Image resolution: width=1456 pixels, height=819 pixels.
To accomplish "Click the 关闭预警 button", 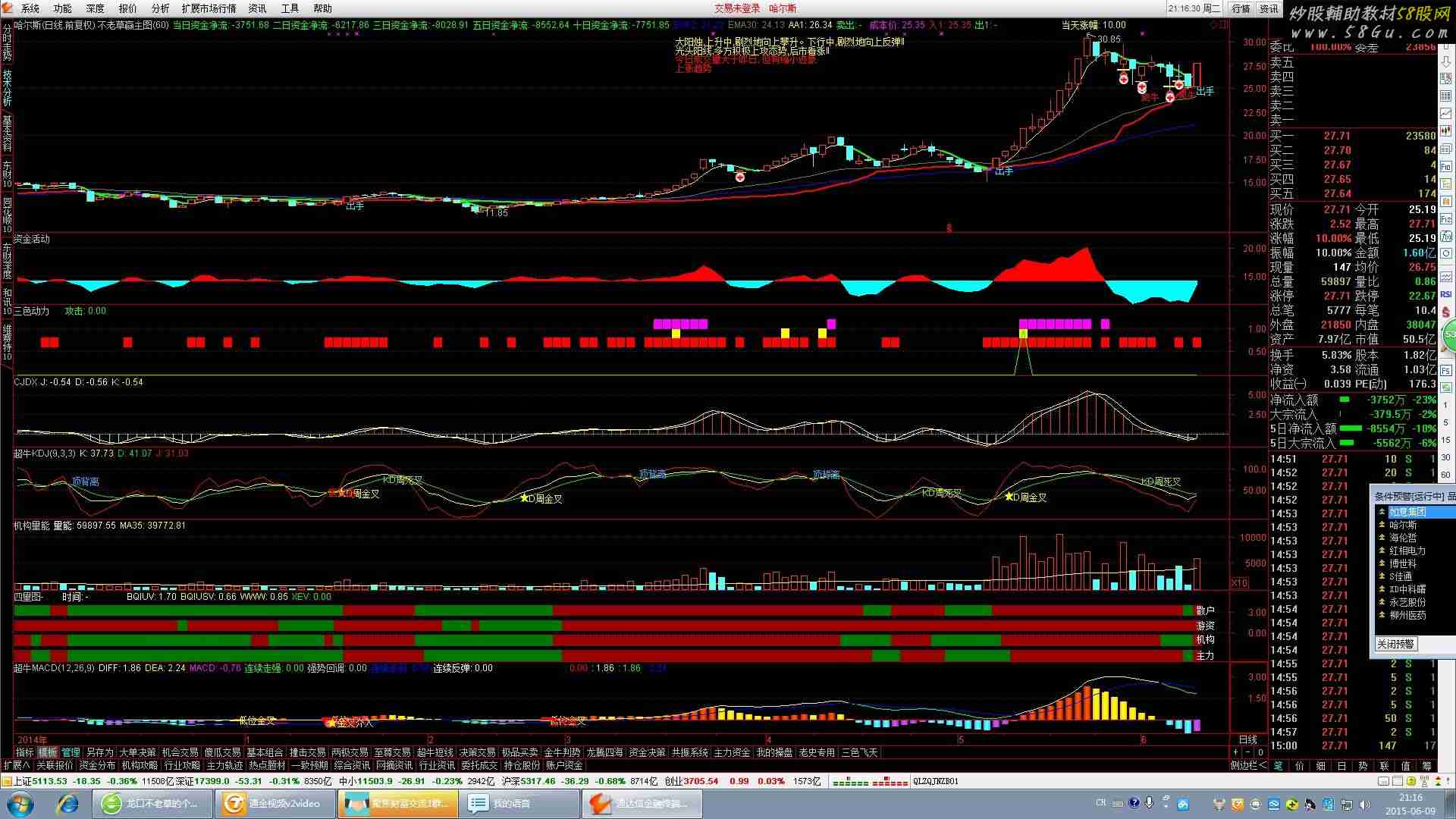I will click(x=1395, y=644).
